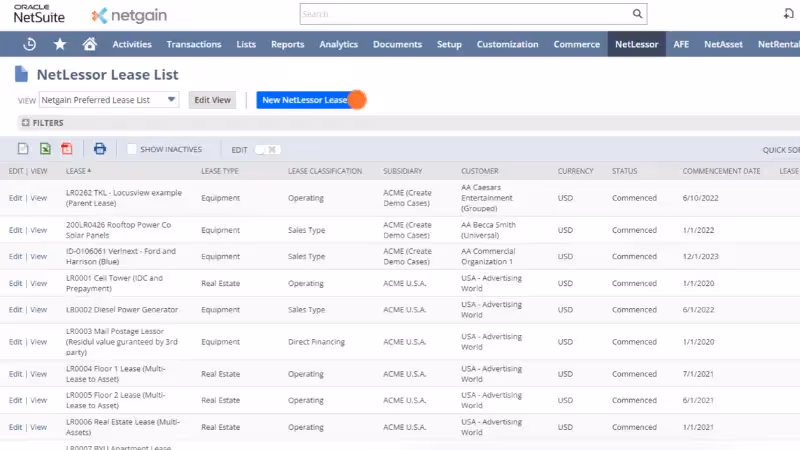Open the Activities menu
The image size is (800, 450).
pyautogui.click(x=132, y=44)
